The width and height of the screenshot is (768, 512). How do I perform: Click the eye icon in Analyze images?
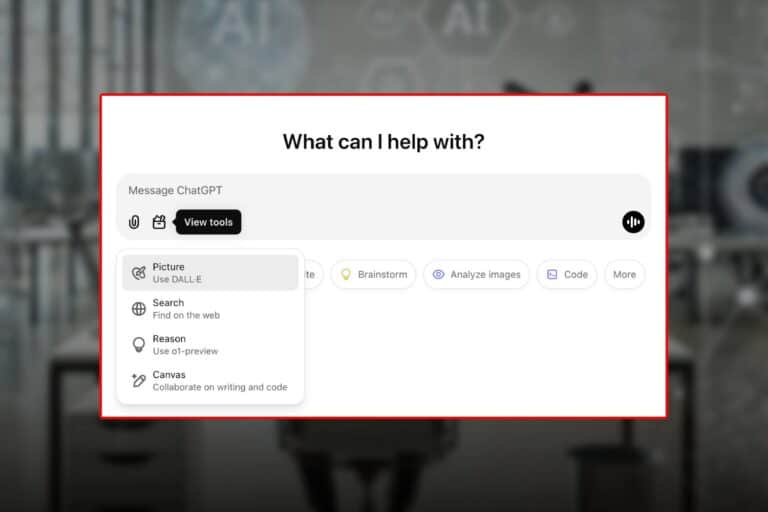pyautogui.click(x=438, y=274)
